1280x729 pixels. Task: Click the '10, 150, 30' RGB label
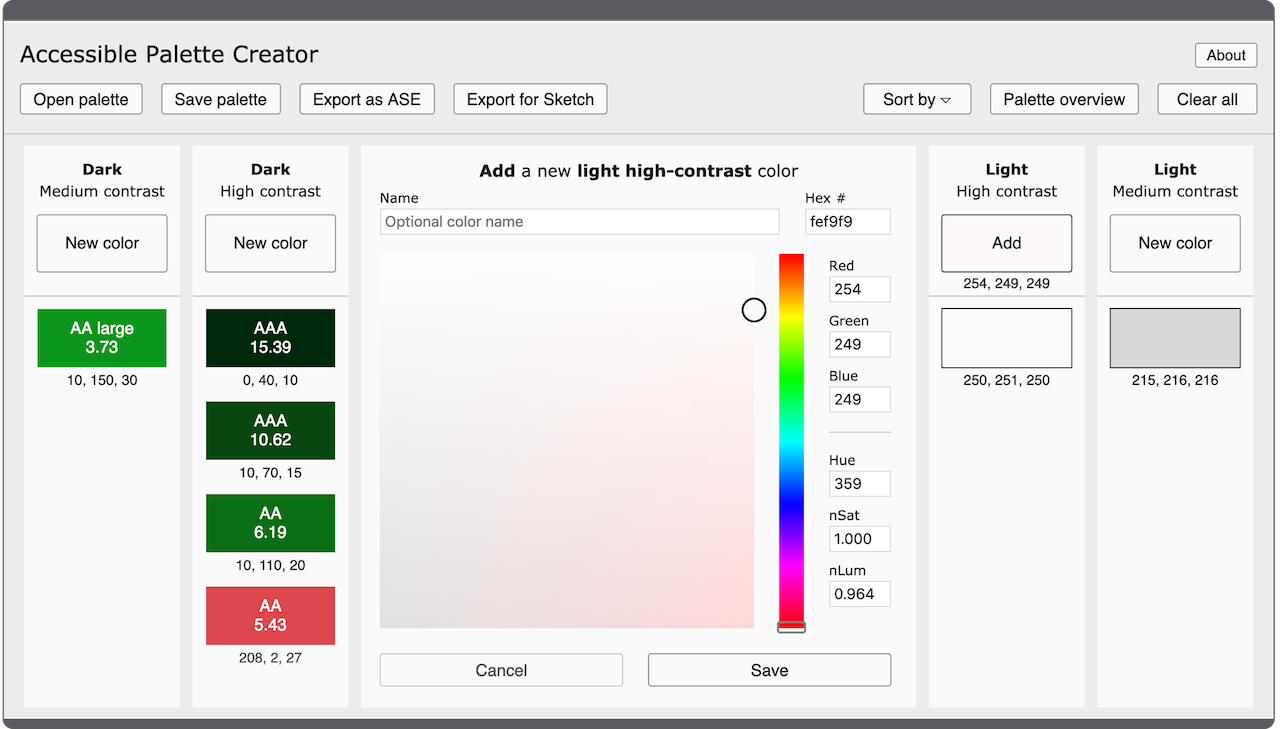(102, 380)
